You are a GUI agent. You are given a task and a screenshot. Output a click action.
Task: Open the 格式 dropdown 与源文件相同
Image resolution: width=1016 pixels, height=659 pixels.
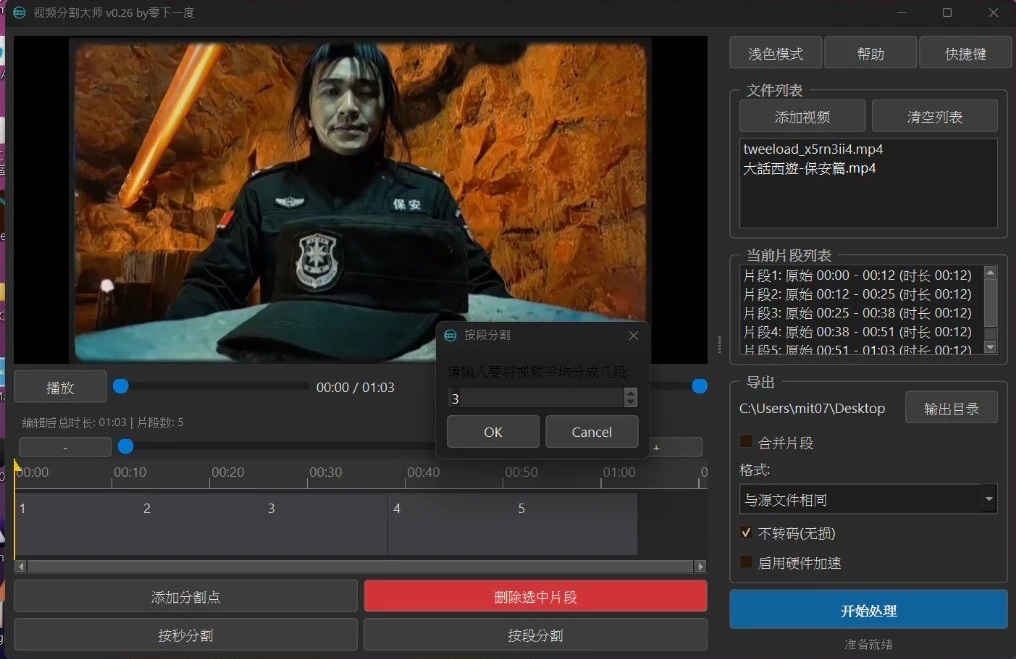click(x=867, y=499)
